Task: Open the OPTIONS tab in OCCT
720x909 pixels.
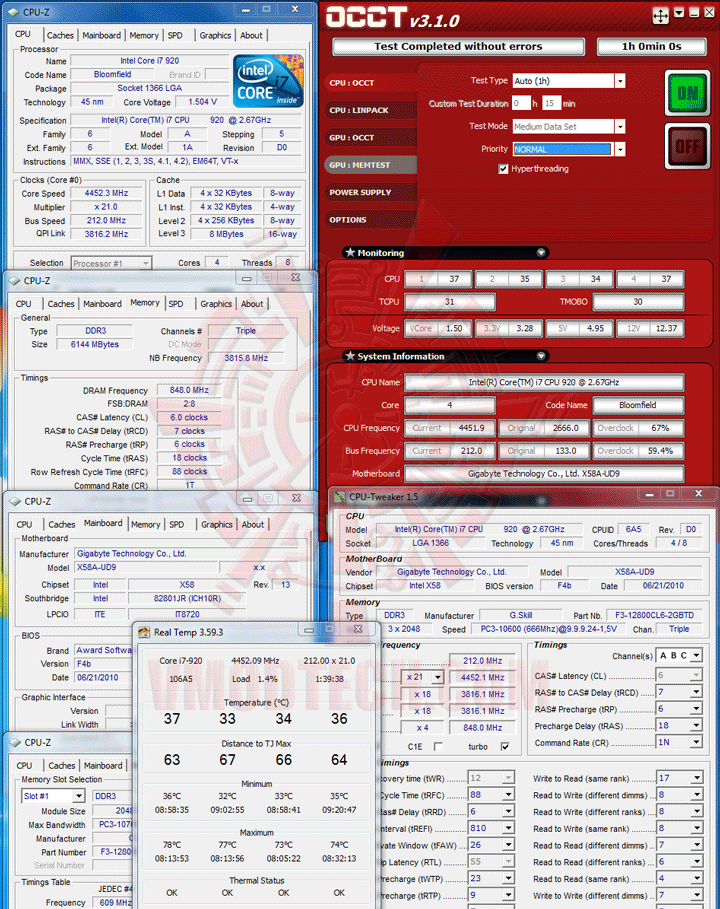Action: click(370, 220)
